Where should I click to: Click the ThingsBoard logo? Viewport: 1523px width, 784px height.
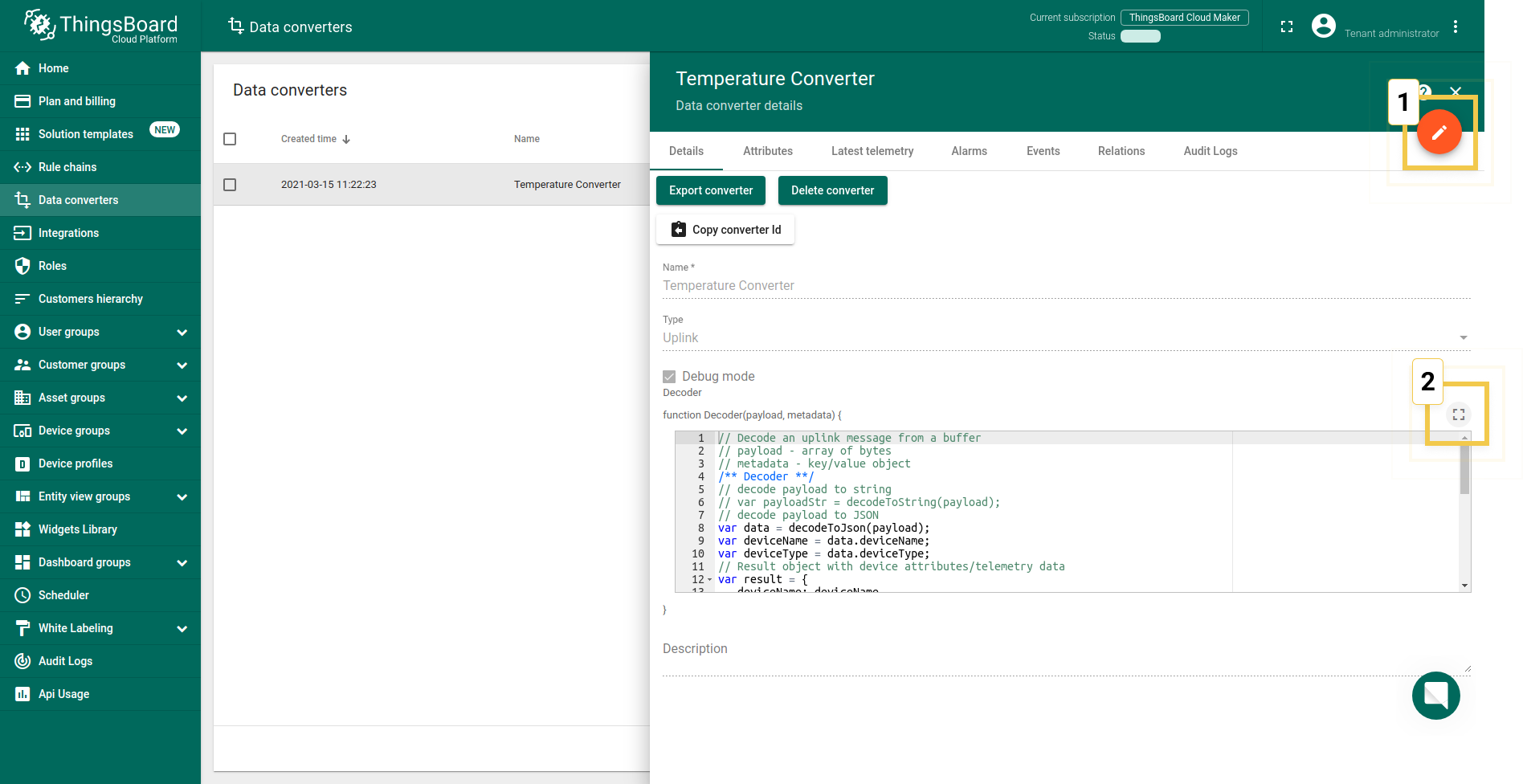100,27
